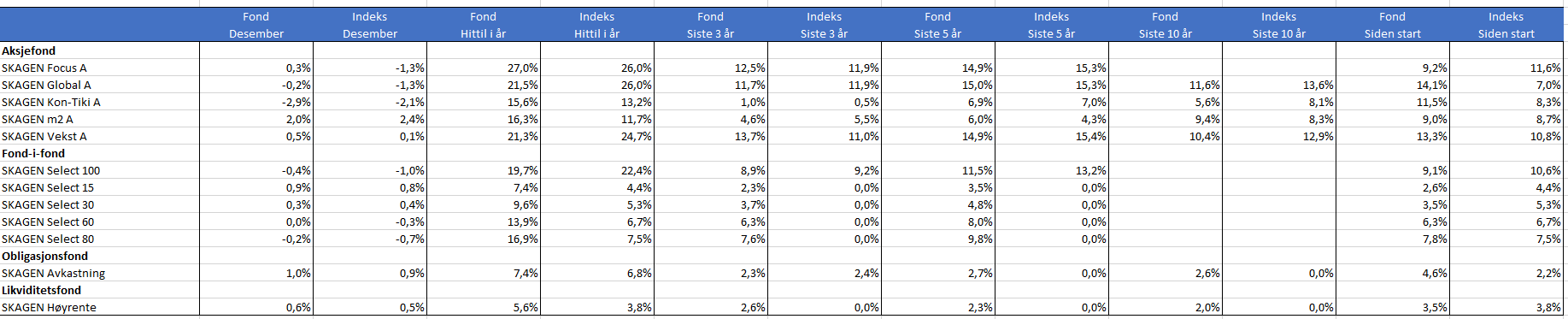This screenshot has height=319, width=1568.
Task: Click the Indeks Siste 10 år header
Action: (1279, 25)
